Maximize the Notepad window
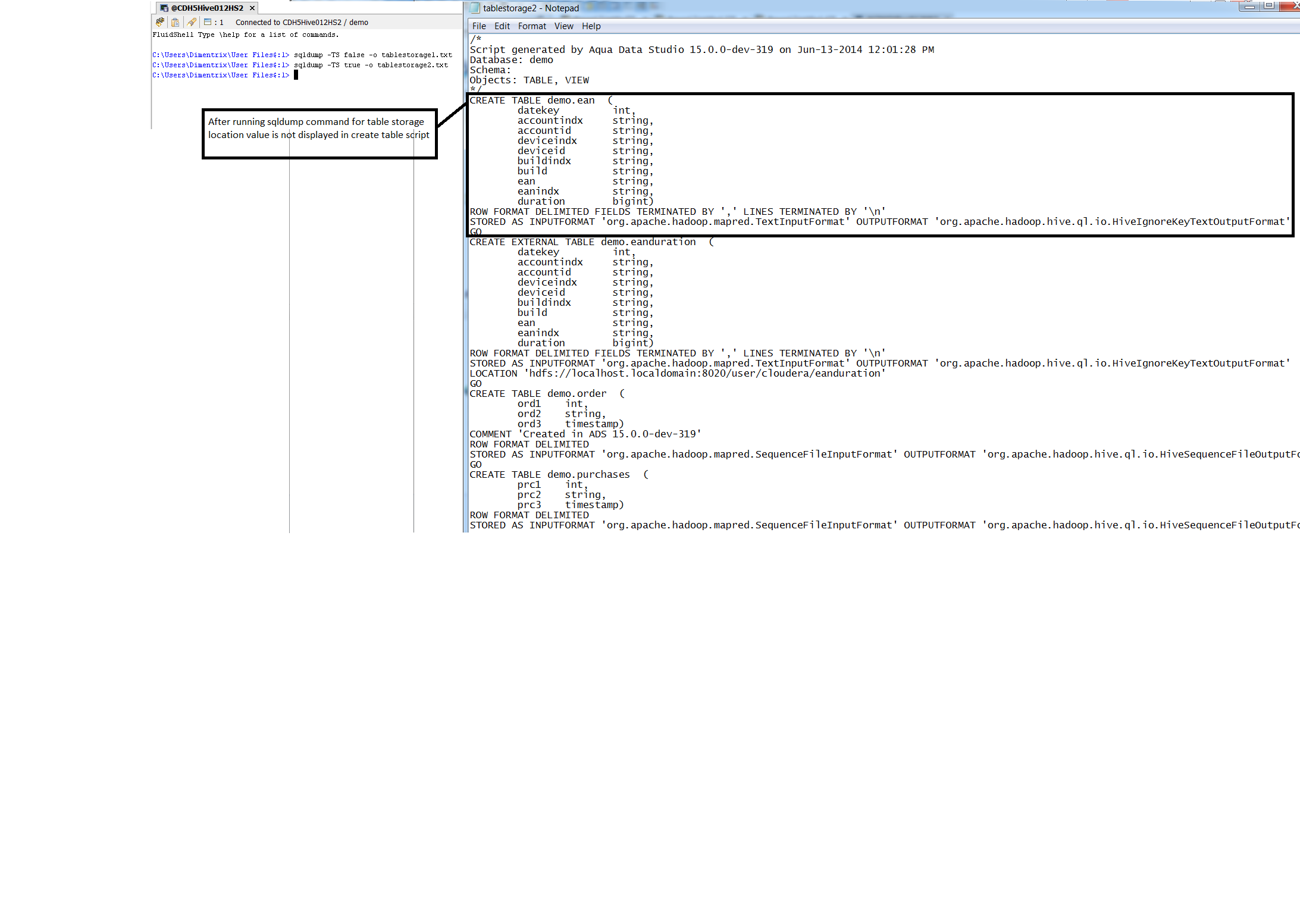 pyautogui.click(x=1269, y=6)
